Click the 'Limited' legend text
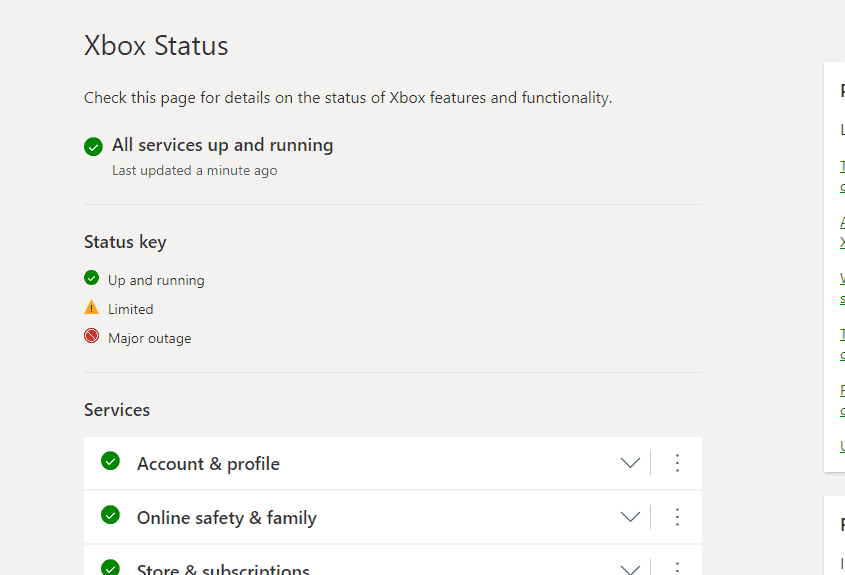This screenshot has width=845, height=575. pyautogui.click(x=130, y=309)
